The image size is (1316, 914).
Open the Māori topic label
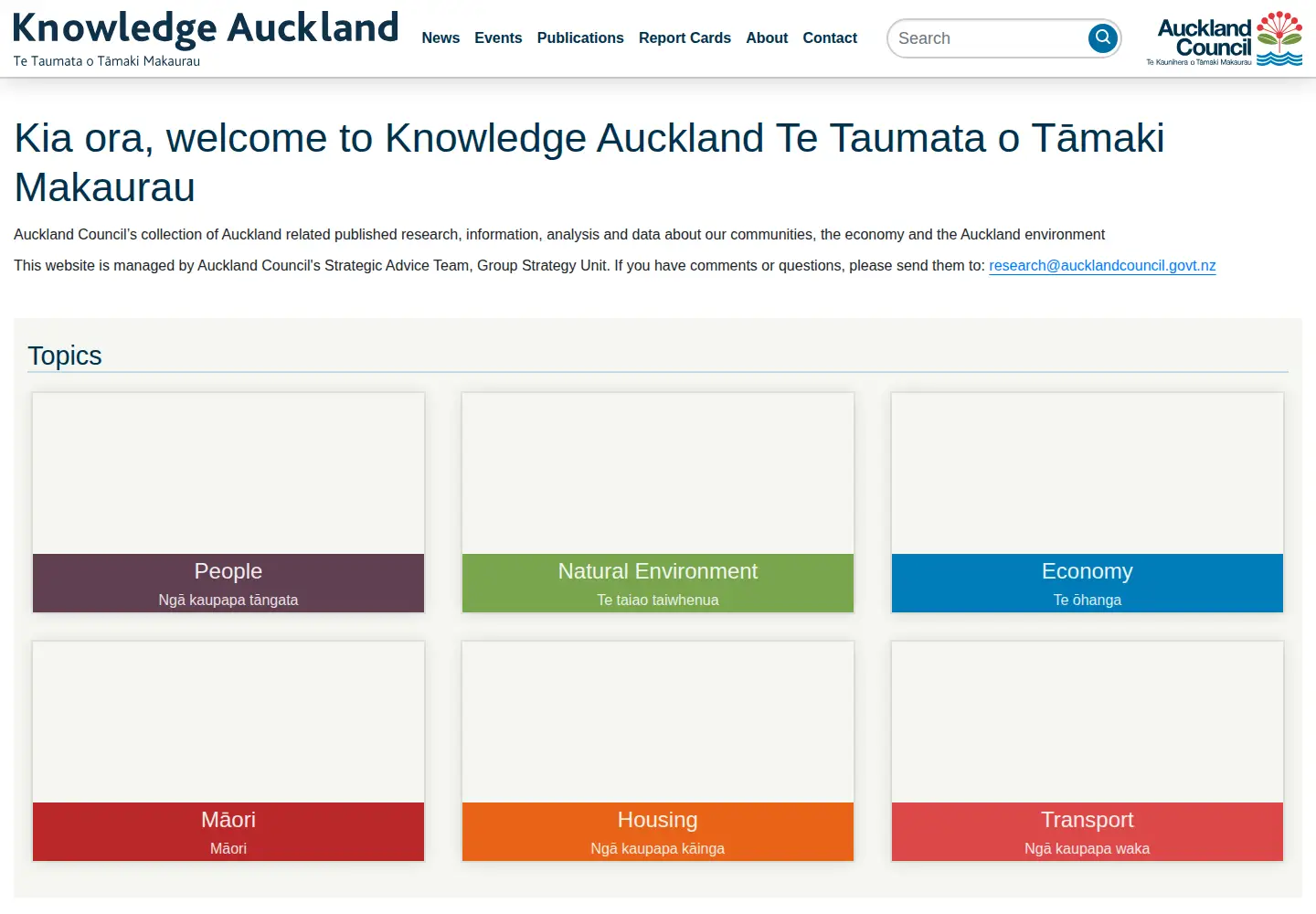228,832
